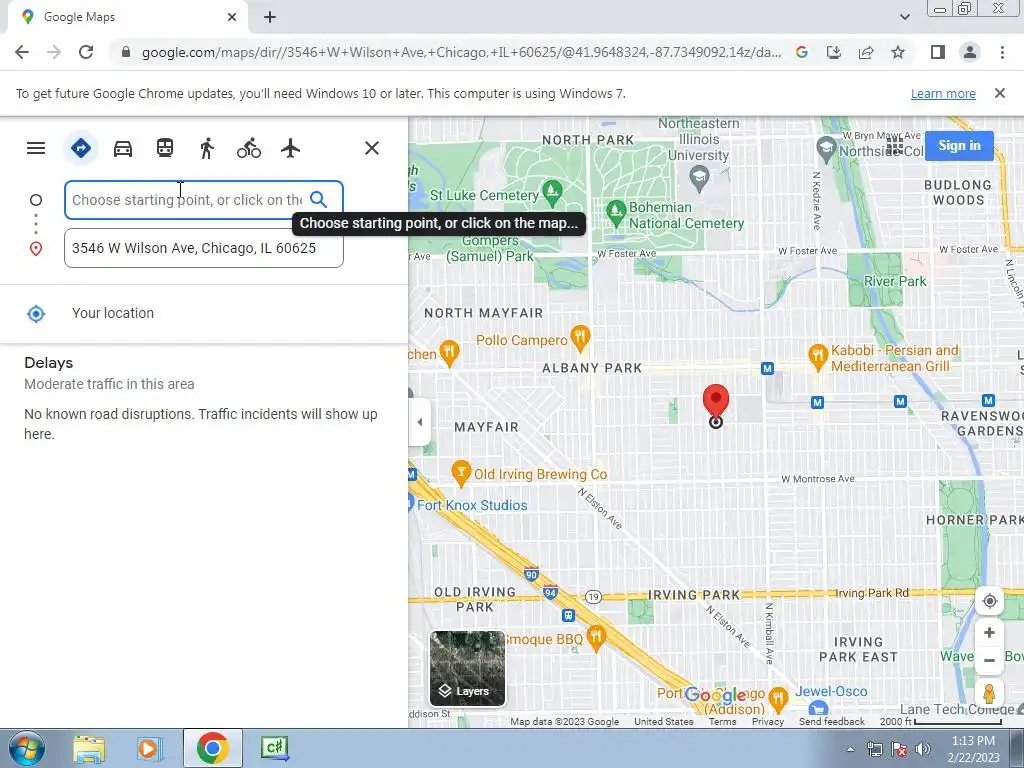Image resolution: width=1024 pixels, height=768 pixels.
Task: Choose the cycling travel mode
Action: 249,148
